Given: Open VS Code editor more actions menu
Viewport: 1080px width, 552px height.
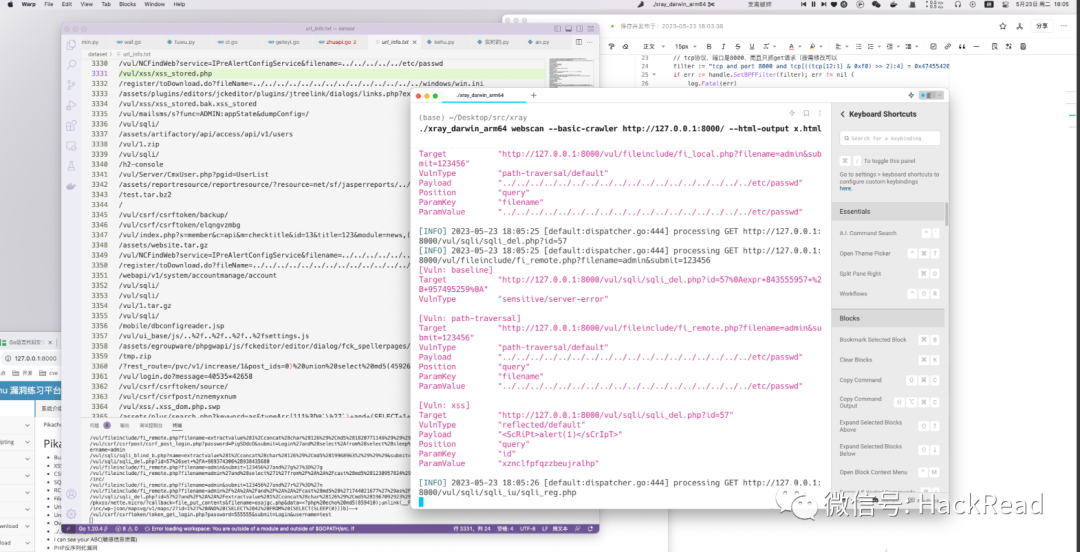Looking at the screenshot, I should point(588,42).
